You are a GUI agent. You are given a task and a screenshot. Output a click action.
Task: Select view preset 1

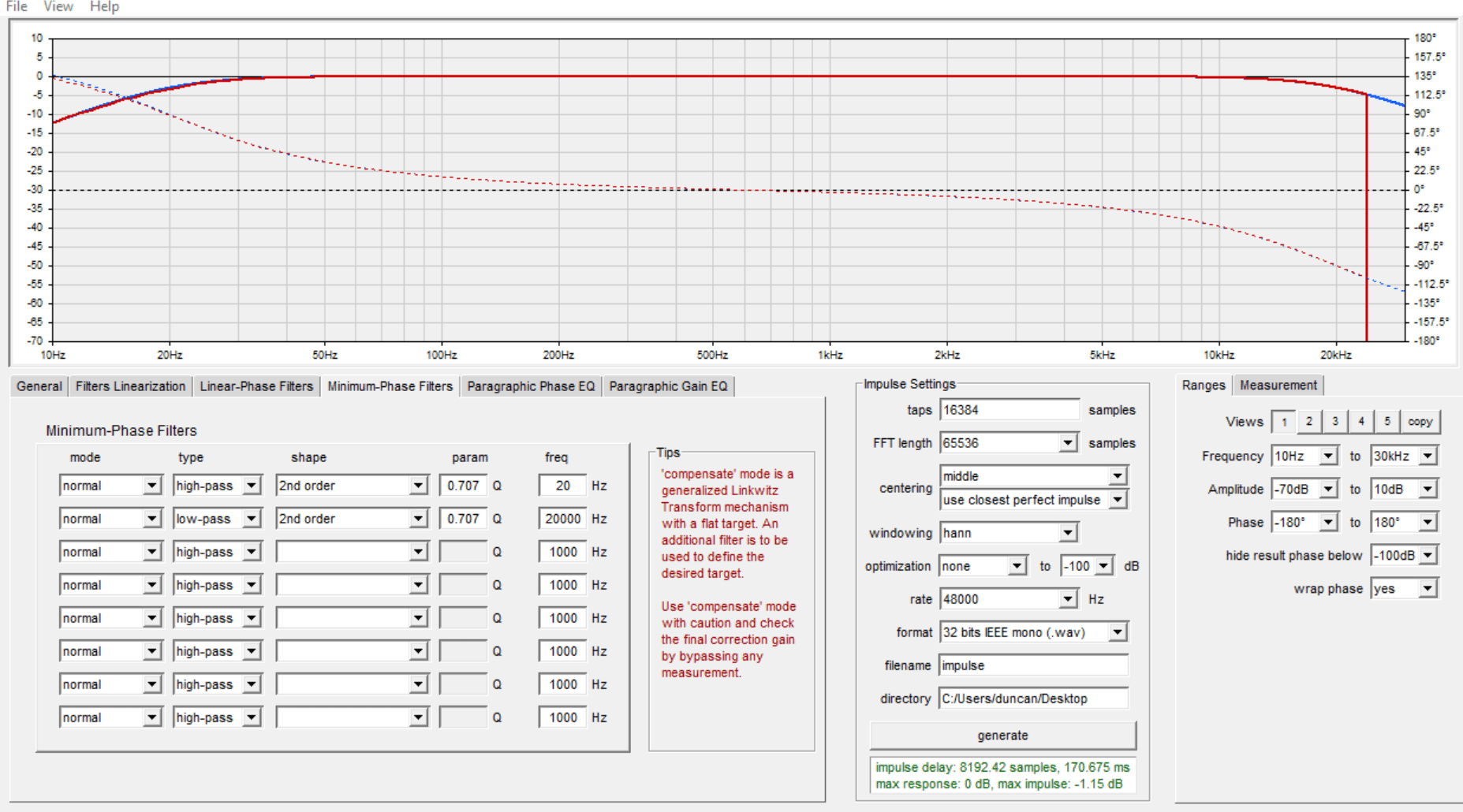[1284, 422]
